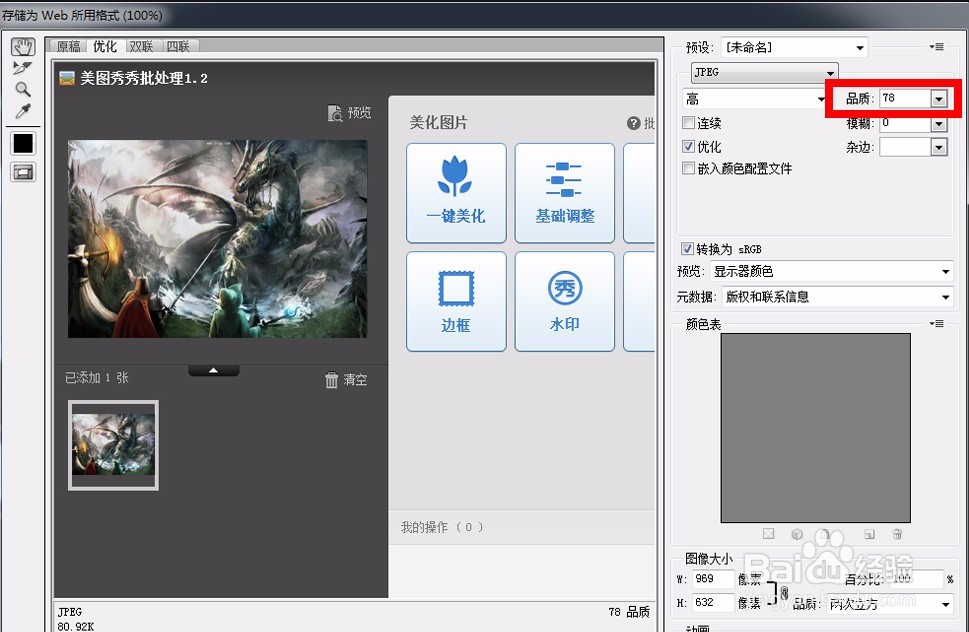Click the delete color trash icon
Viewport: 969px width, 632px height.
897,534
